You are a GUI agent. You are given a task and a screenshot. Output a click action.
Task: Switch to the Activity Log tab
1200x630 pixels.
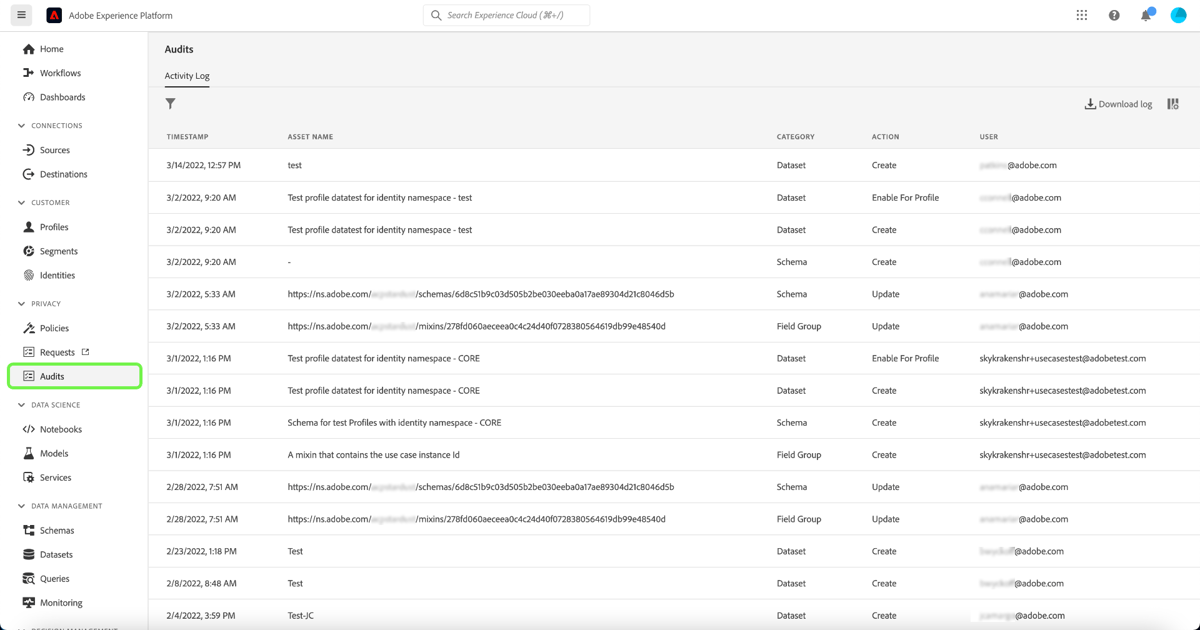pyautogui.click(x=186, y=75)
